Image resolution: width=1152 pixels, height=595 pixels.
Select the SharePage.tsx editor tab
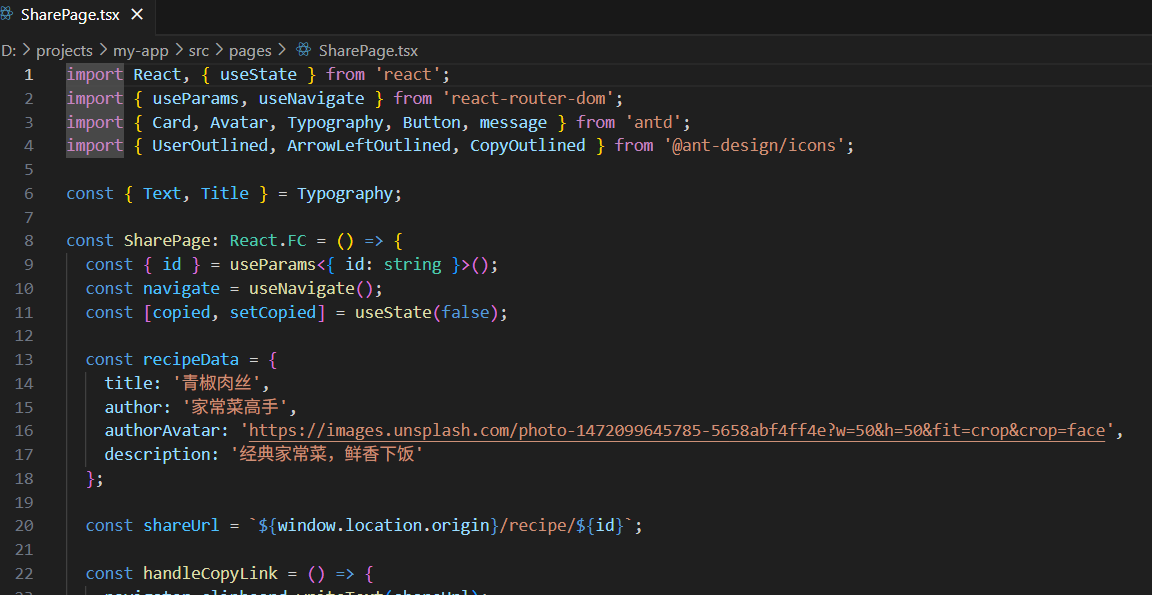[77, 15]
